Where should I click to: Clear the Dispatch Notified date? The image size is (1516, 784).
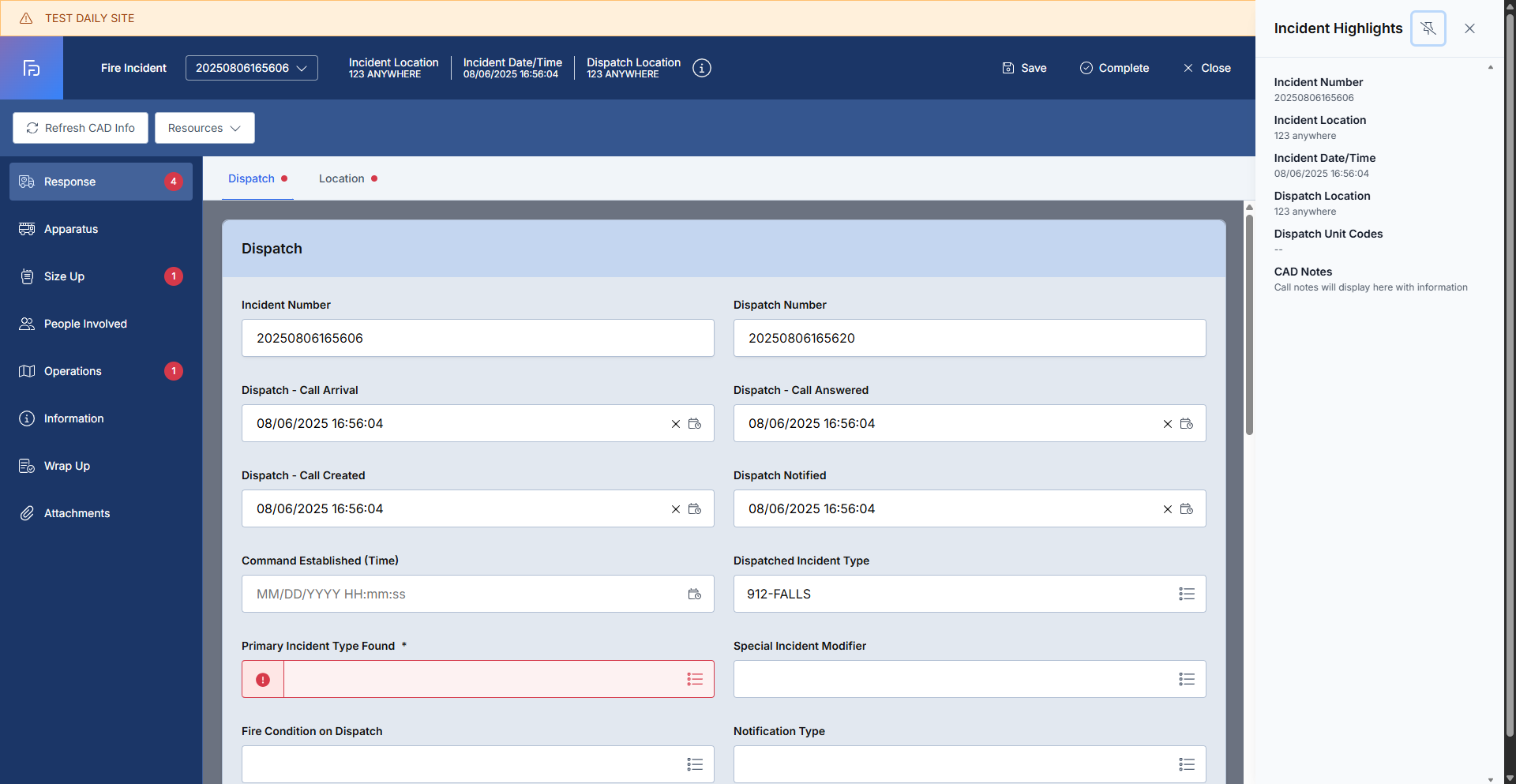click(x=1168, y=509)
